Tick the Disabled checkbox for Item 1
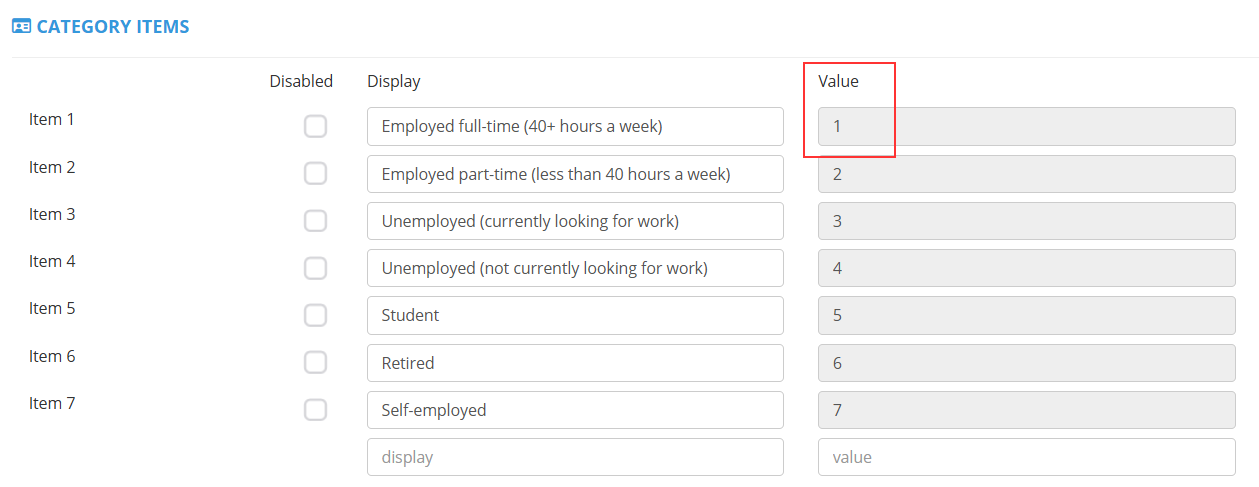The width and height of the screenshot is (1259, 487). click(x=315, y=126)
